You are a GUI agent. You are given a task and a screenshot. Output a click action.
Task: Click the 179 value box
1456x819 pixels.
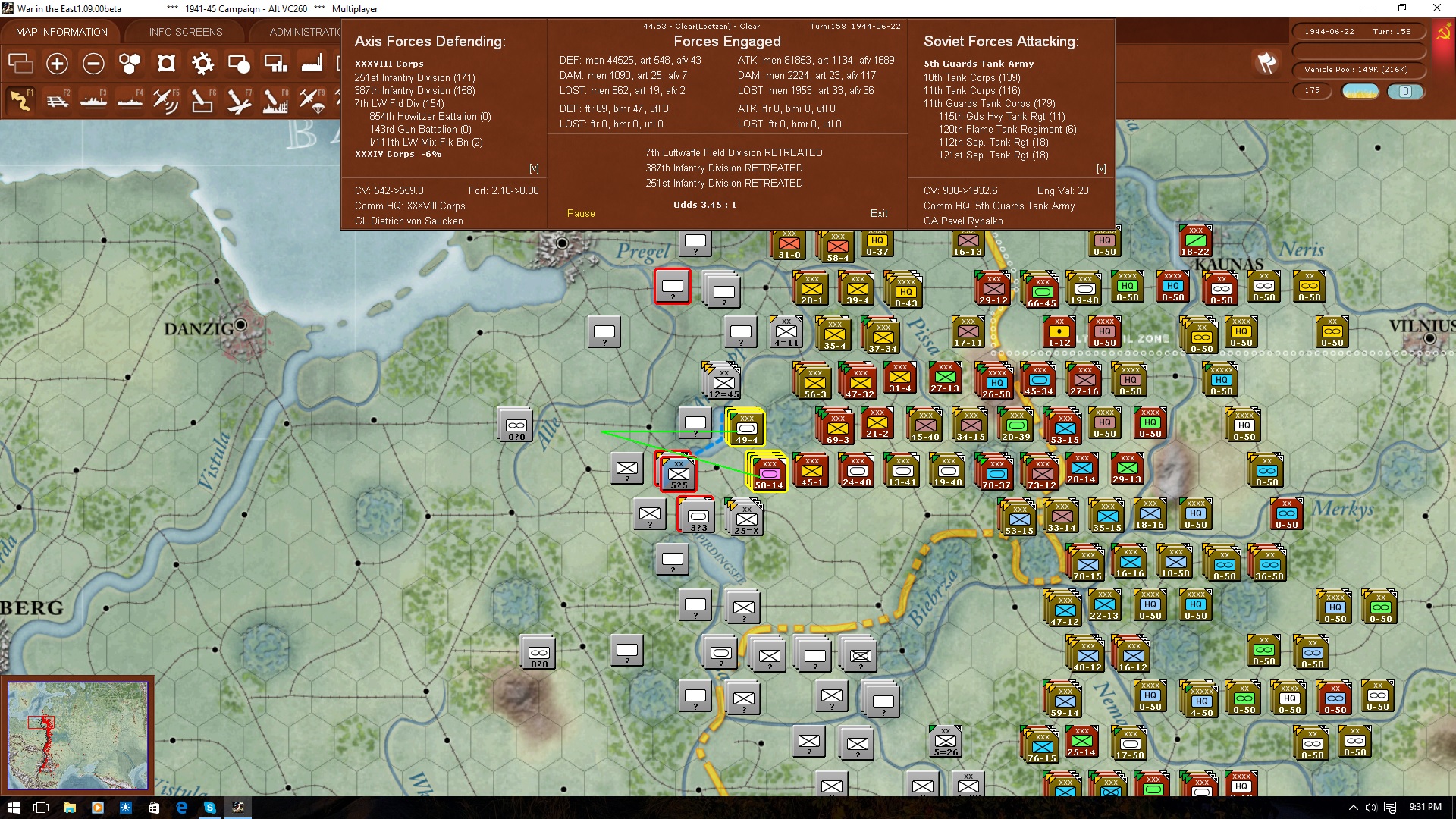pos(1313,90)
